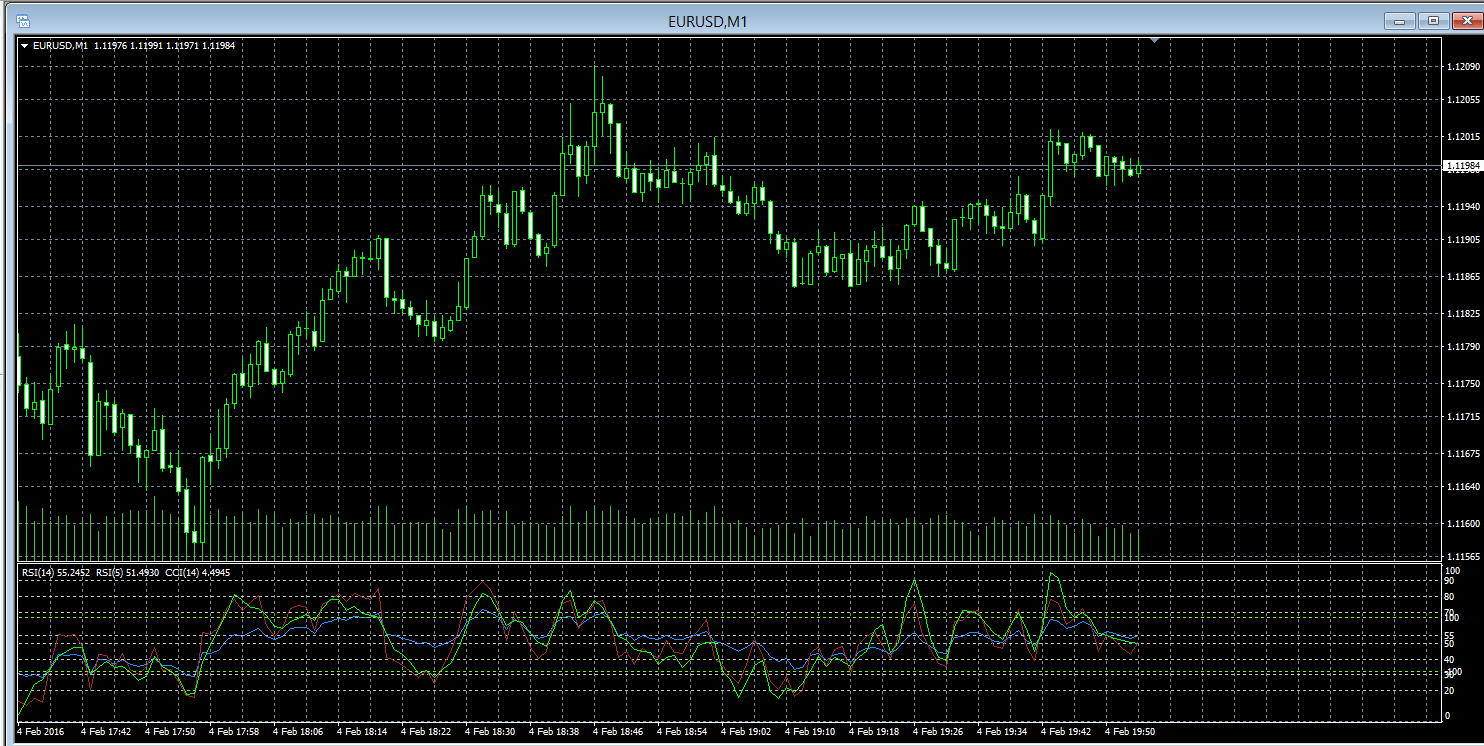Click time axis label 4 Feb 19:34
This screenshot has height=746, width=1484.
click(x=1003, y=733)
